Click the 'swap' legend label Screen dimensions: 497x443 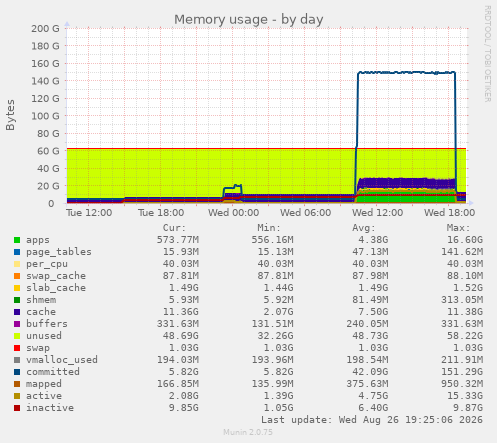(x=38, y=348)
